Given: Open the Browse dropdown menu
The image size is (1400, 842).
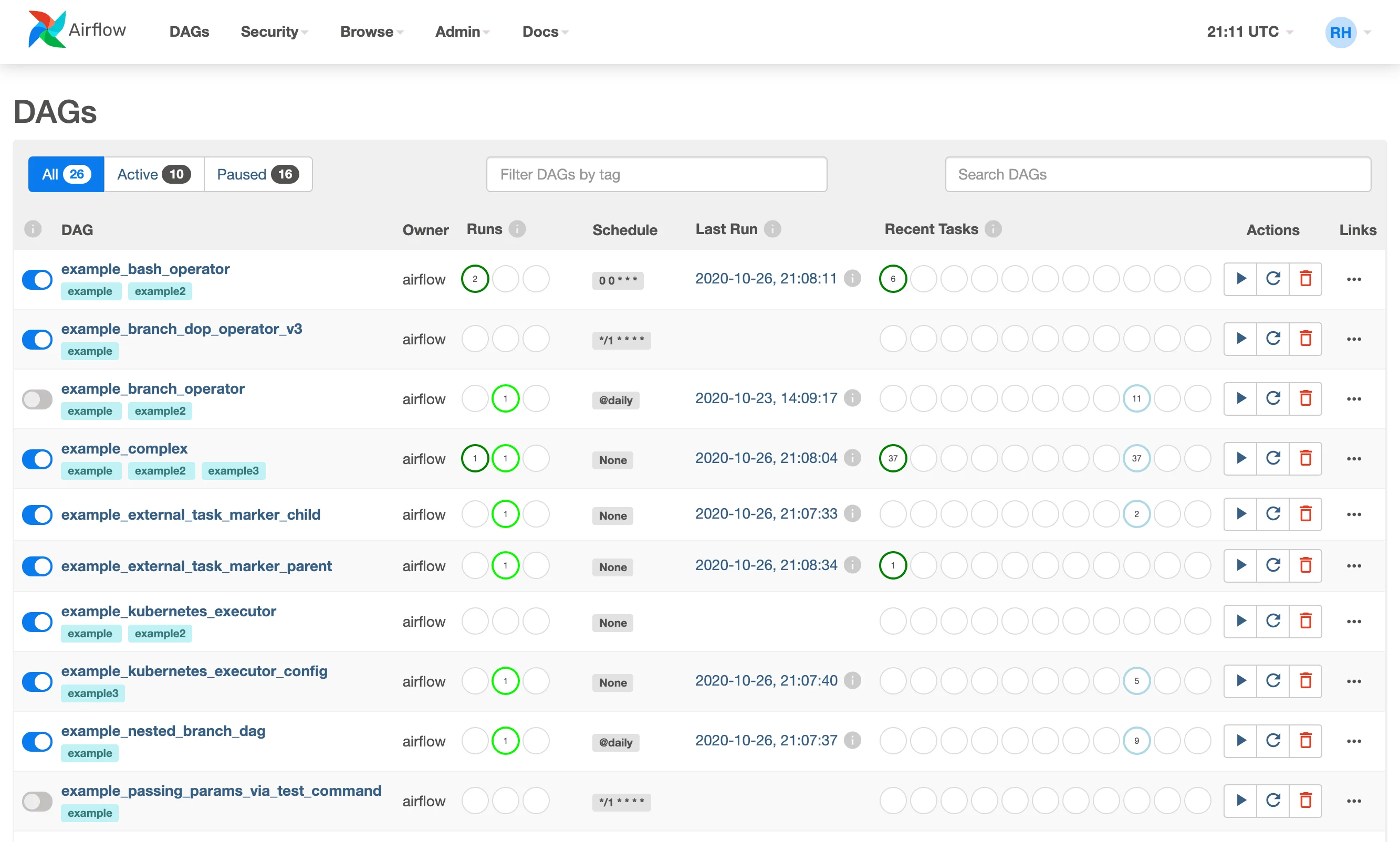Looking at the screenshot, I should click(x=370, y=31).
